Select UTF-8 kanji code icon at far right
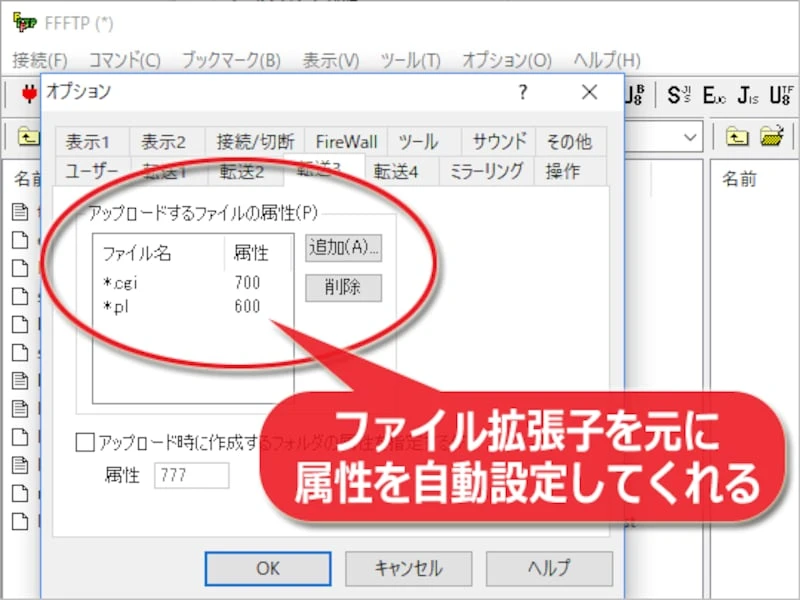800x600 pixels. (781, 95)
